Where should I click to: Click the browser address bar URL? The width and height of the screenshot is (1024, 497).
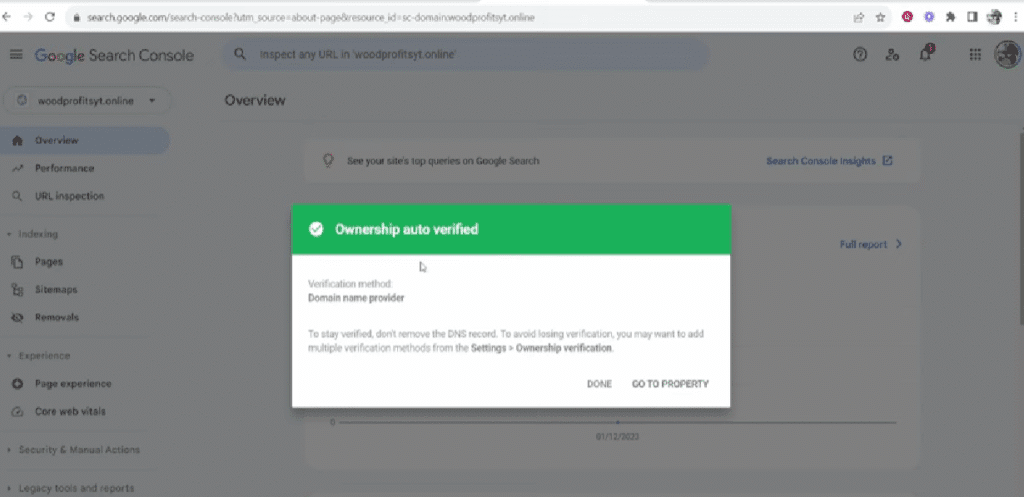click(x=311, y=18)
